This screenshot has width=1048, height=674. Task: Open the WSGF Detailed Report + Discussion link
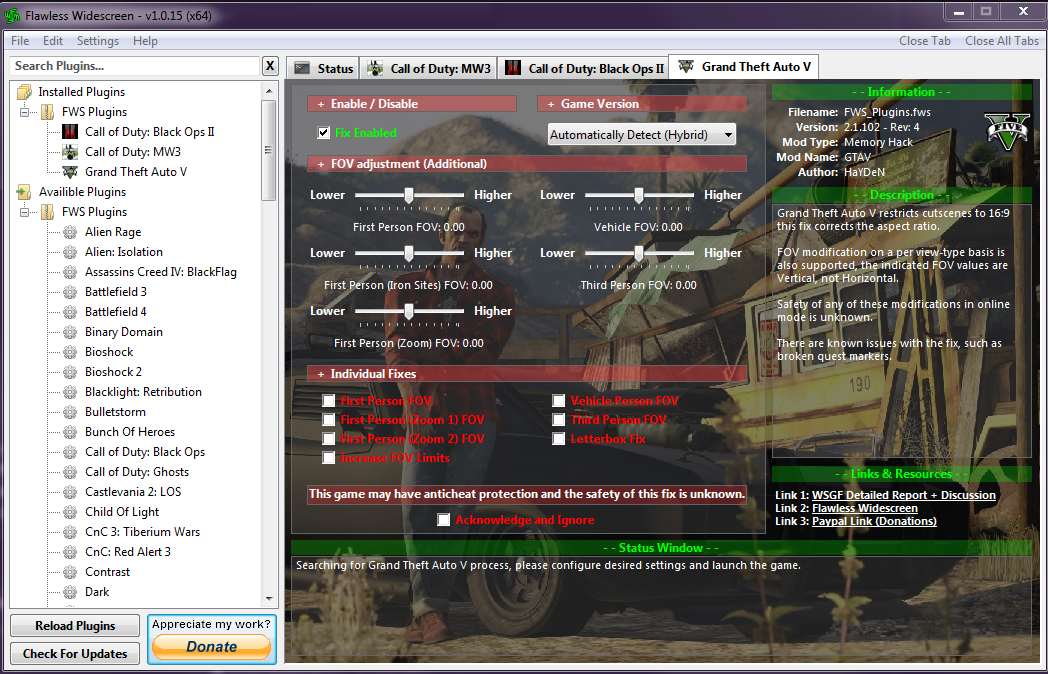[904, 495]
